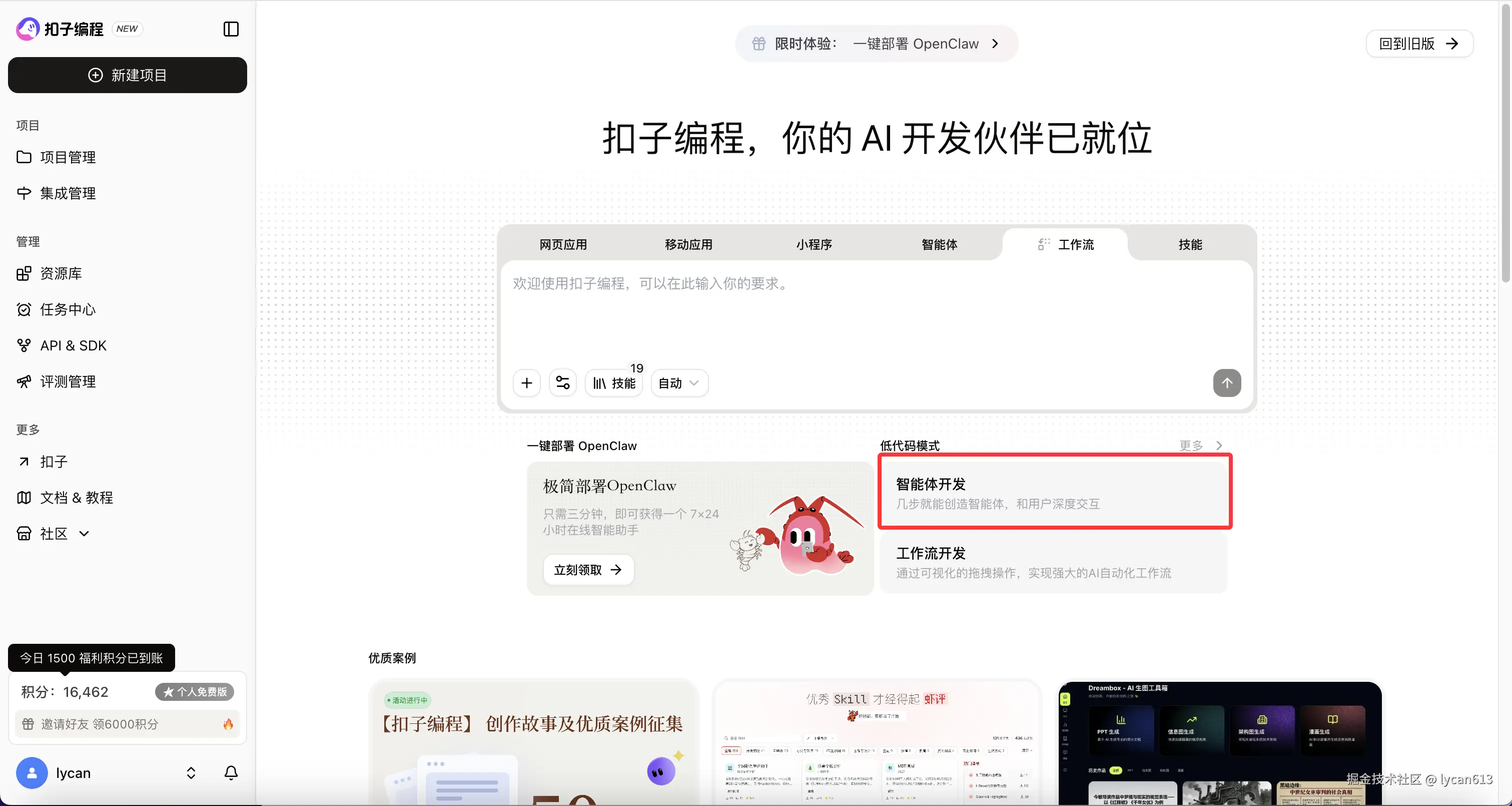Screen dimensions: 1512x806
Task: Collapse the sidebar with panel icon
Action: [x=231, y=29]
